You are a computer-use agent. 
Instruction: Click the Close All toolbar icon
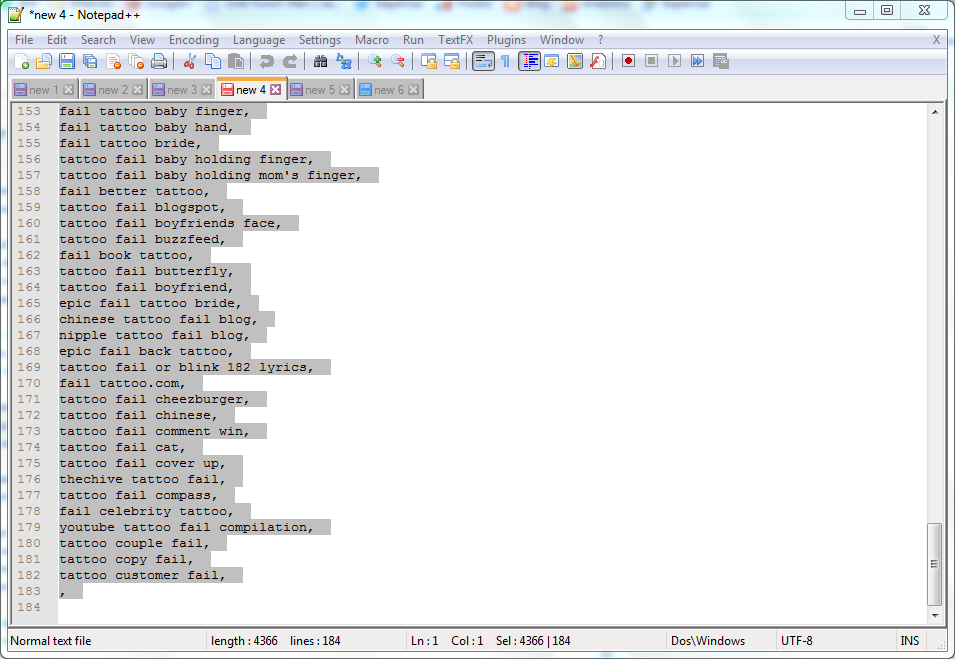(x=136, y=61)
